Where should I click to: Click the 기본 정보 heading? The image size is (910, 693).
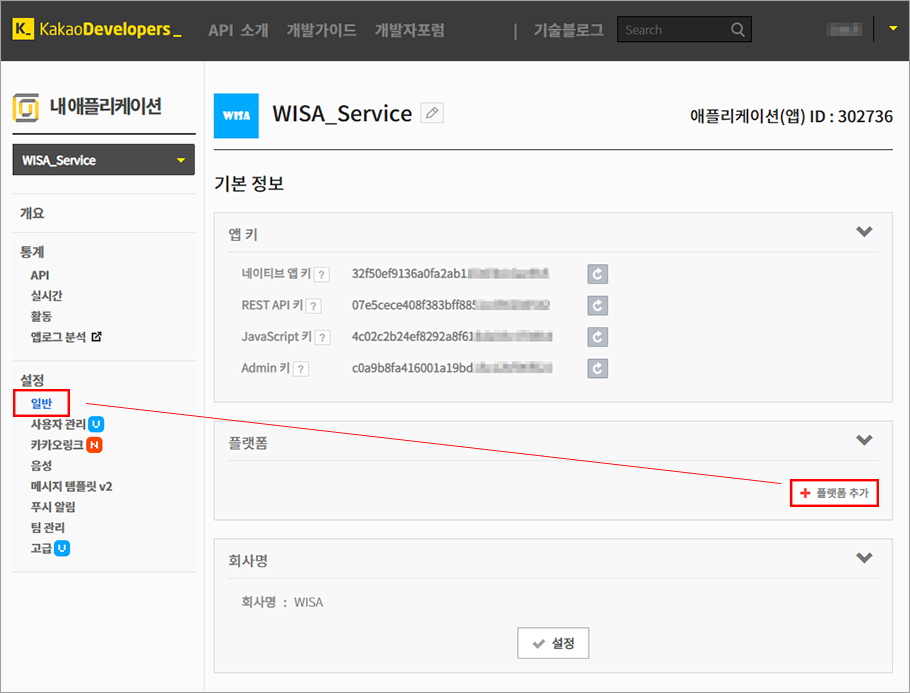(x=249, y=183)
